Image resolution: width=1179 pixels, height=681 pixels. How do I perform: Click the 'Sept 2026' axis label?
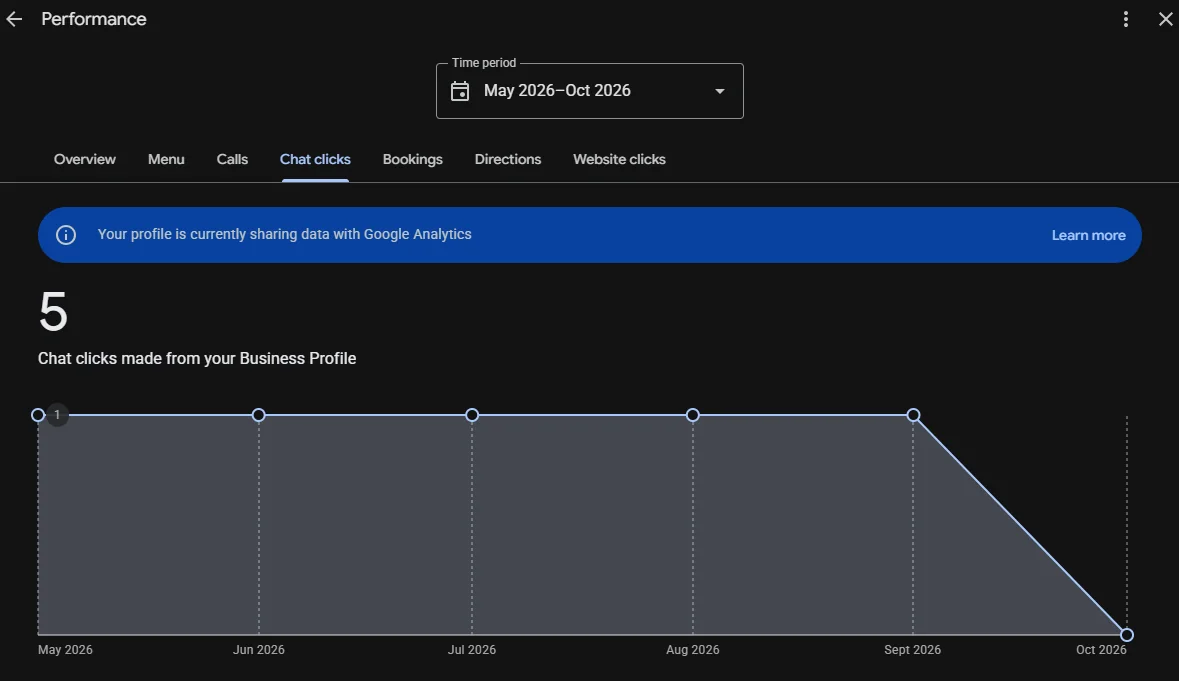pyautogui.click(x=913, y=650)
